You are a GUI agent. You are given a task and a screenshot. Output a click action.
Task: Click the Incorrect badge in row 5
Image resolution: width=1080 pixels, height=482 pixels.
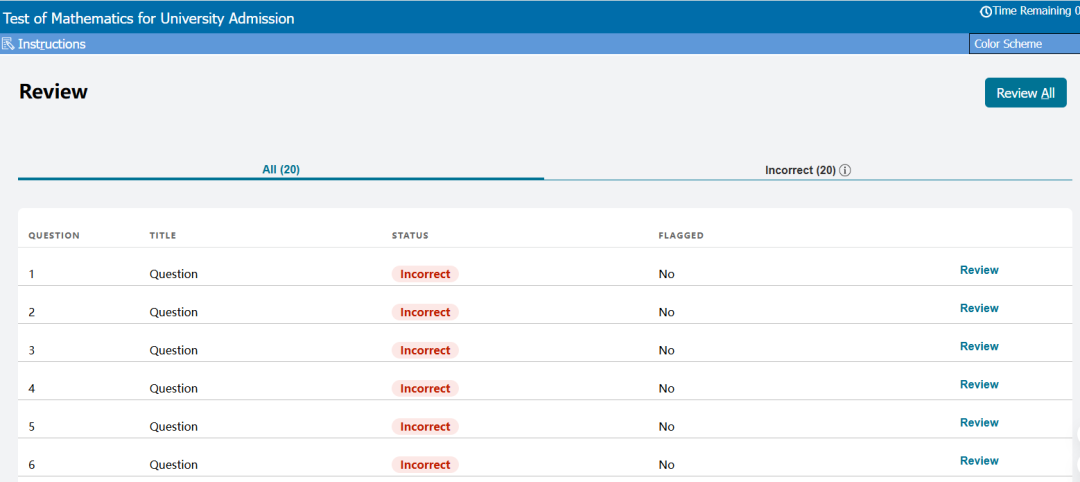(425, 427)
